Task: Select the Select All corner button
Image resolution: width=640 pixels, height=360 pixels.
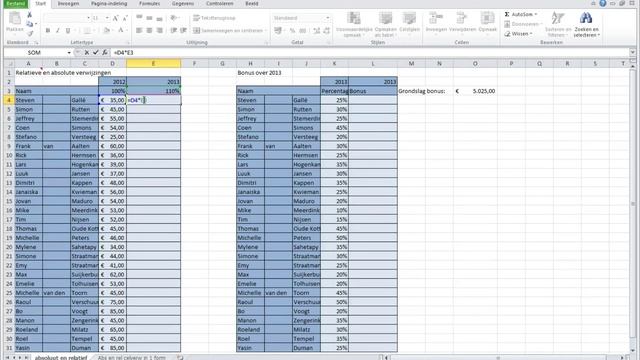Action: (9, 64)
